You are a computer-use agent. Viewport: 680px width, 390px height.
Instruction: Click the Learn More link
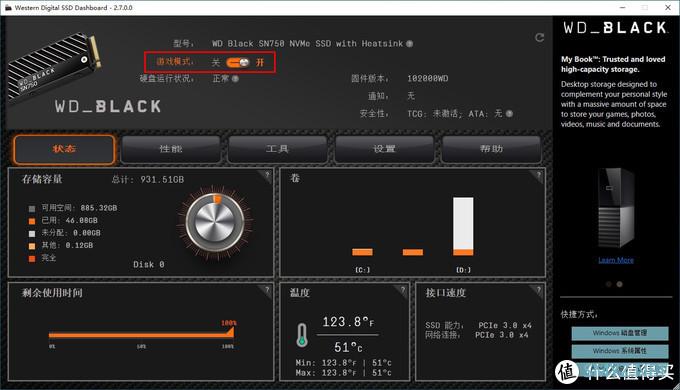(616, 260)
